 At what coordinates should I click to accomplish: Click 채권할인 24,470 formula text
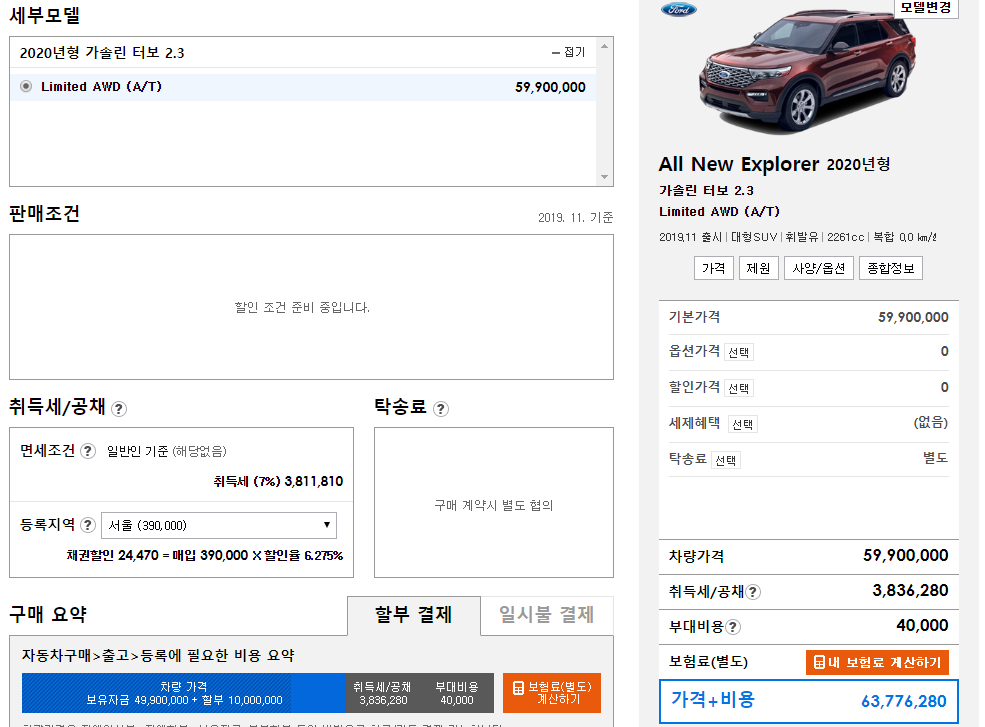(205, 555)
